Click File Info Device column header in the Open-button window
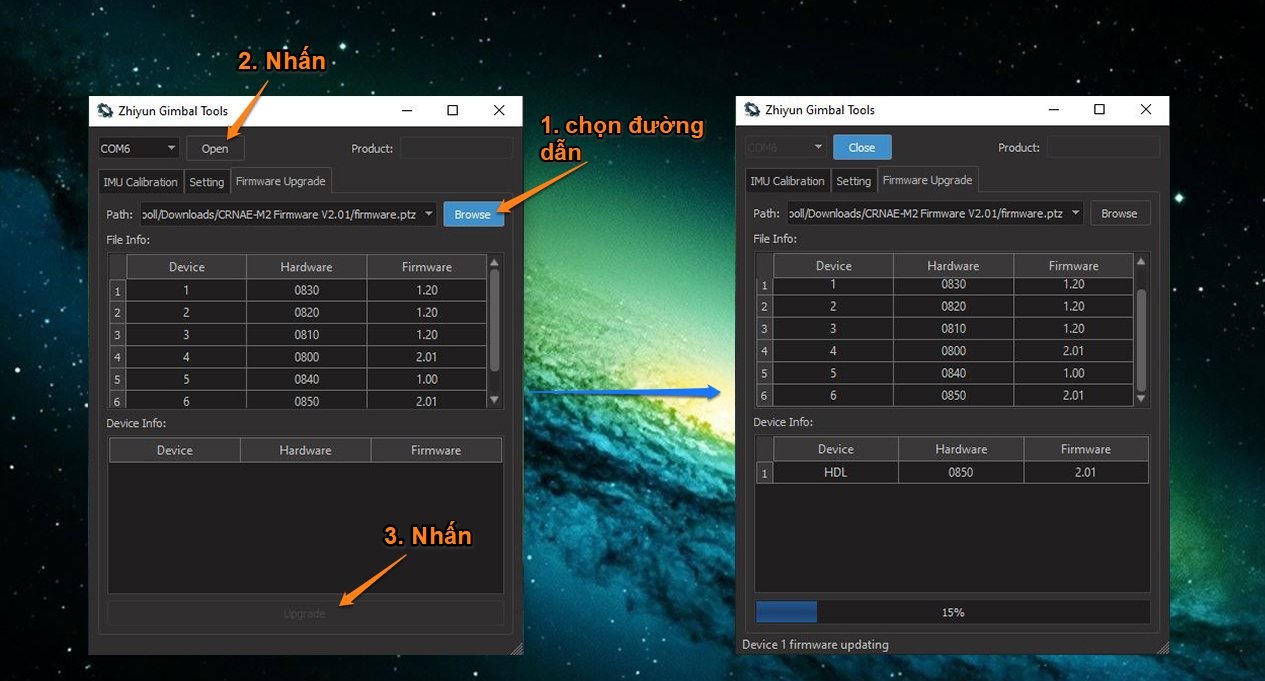 pyautogui.click(x=186, y=267)
